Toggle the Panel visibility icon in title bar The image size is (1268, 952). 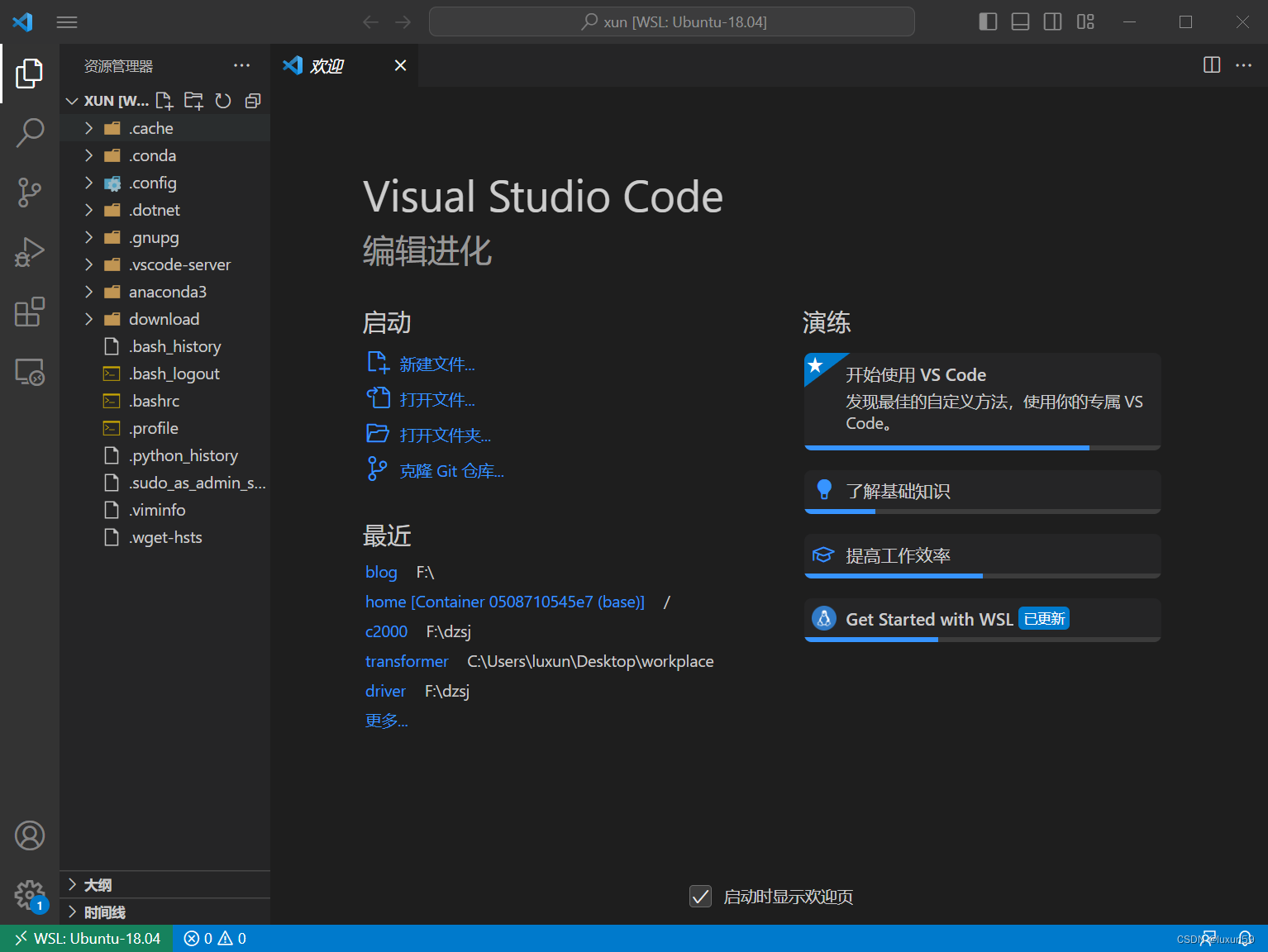tap(1019, 21)
